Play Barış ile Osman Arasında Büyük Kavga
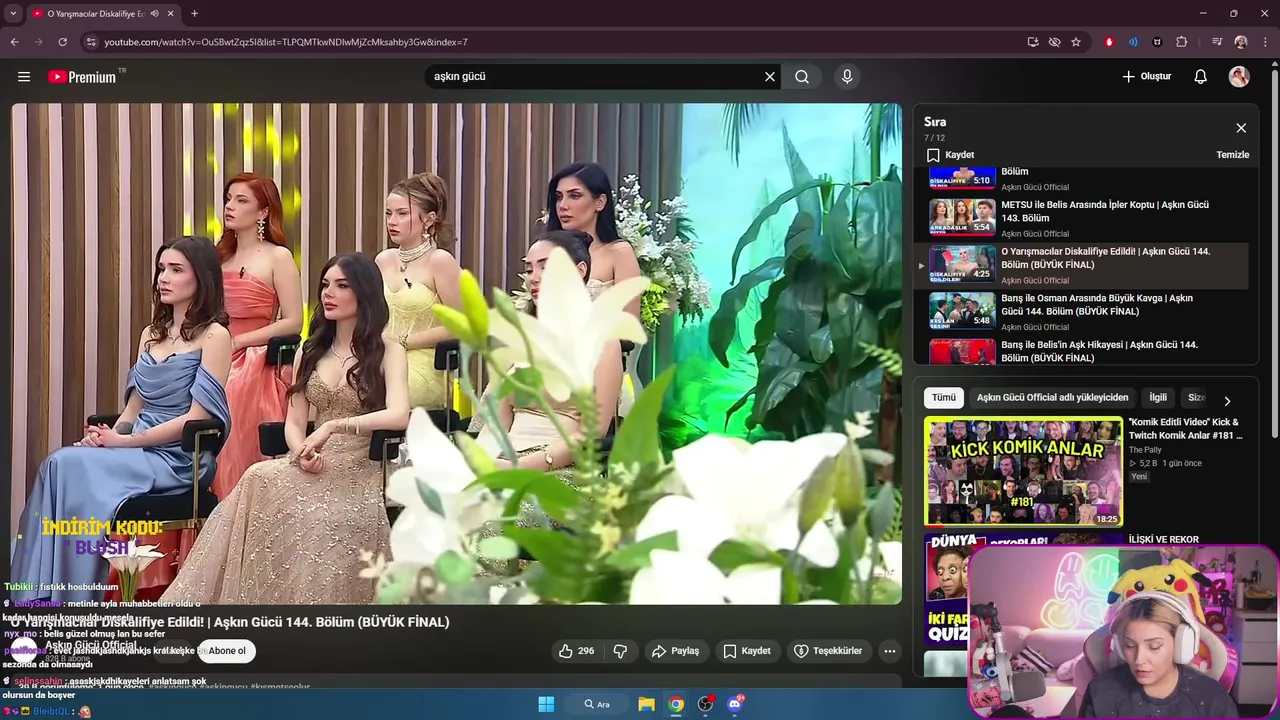This screenshot has width=1280, height=720. point(1088,311)
